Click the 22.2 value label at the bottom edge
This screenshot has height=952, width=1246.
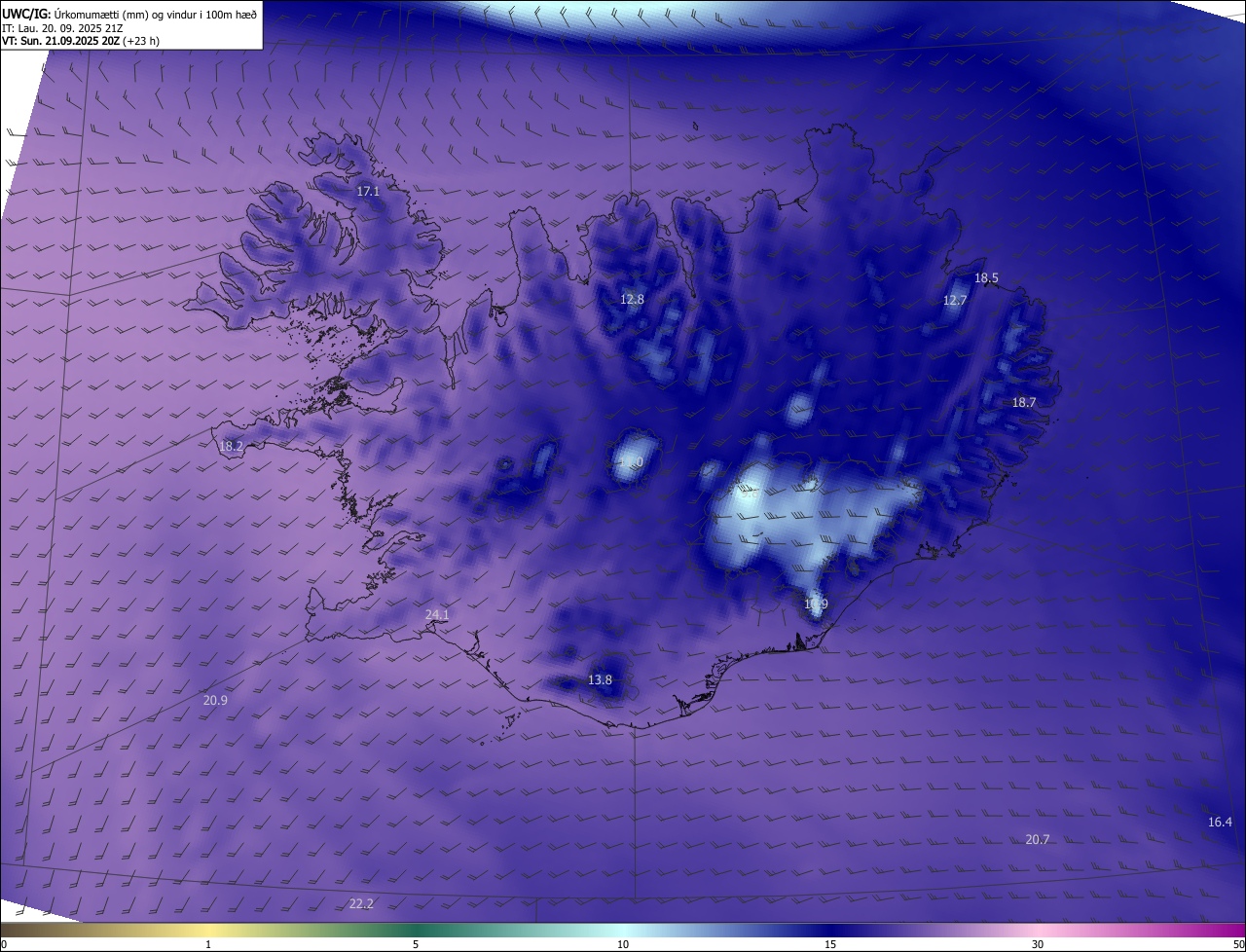[361, 904]
